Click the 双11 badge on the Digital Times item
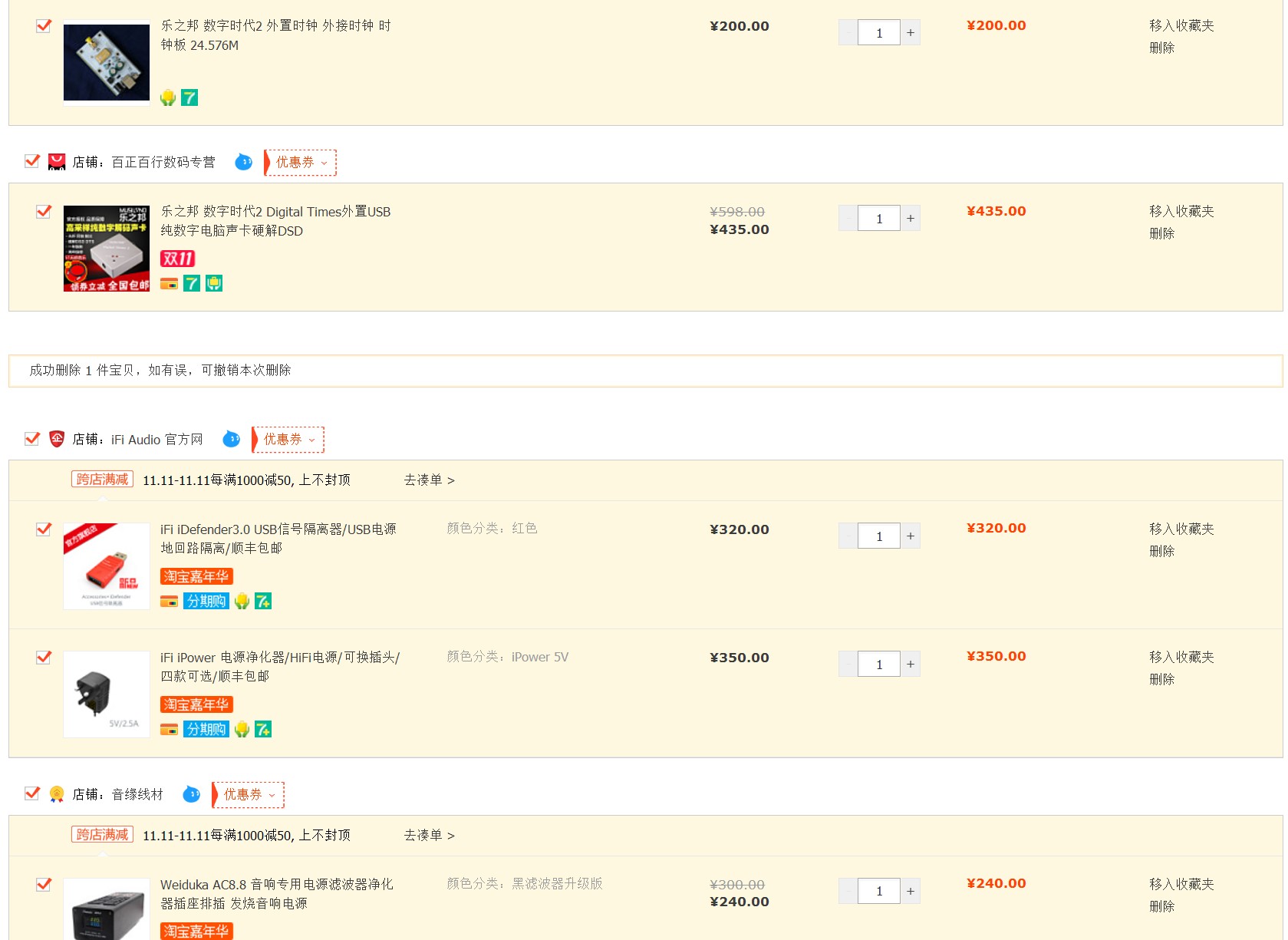1288x940 pixels. click(178, 259)
